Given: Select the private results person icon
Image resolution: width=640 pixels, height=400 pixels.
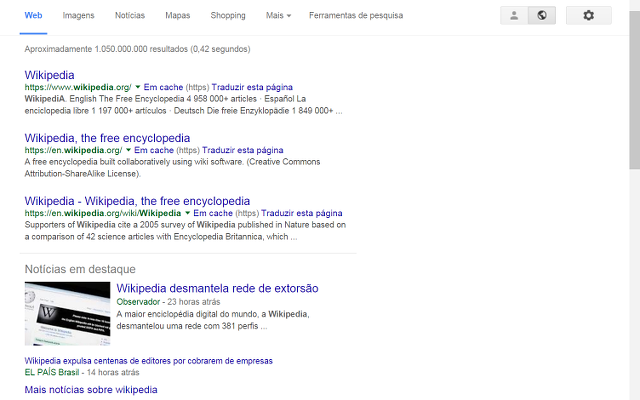Looking at the screenshot, I should coord(514,16).
